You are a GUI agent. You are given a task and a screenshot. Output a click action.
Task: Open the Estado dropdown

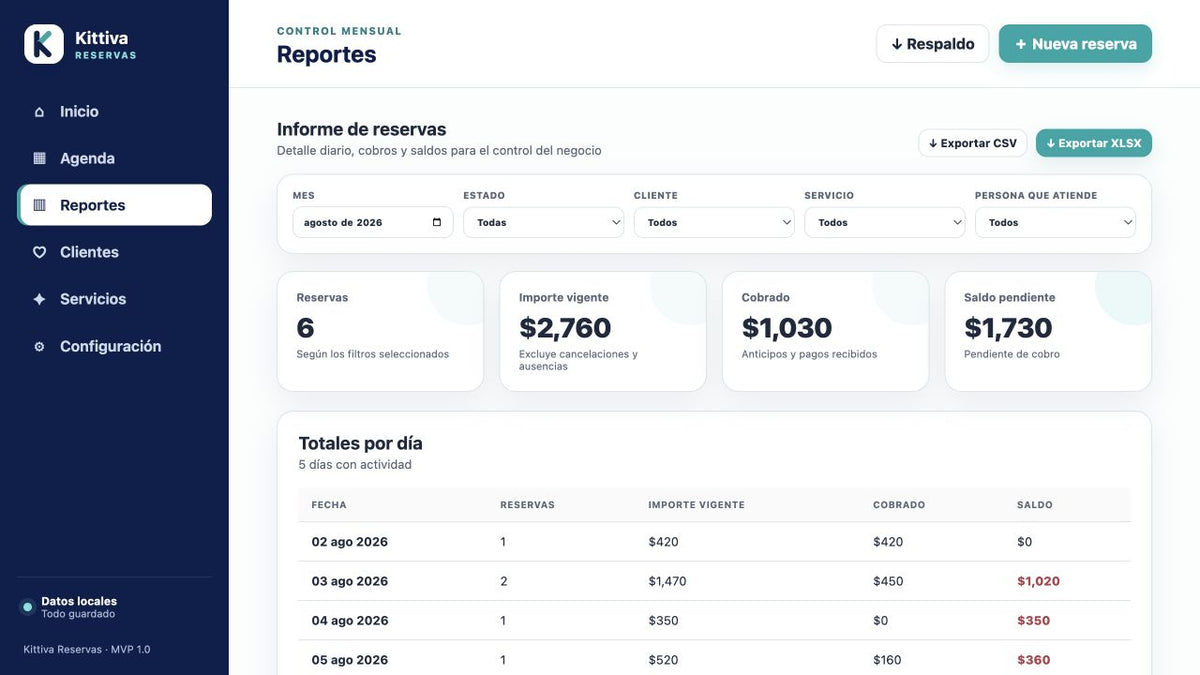click(544, 222)
